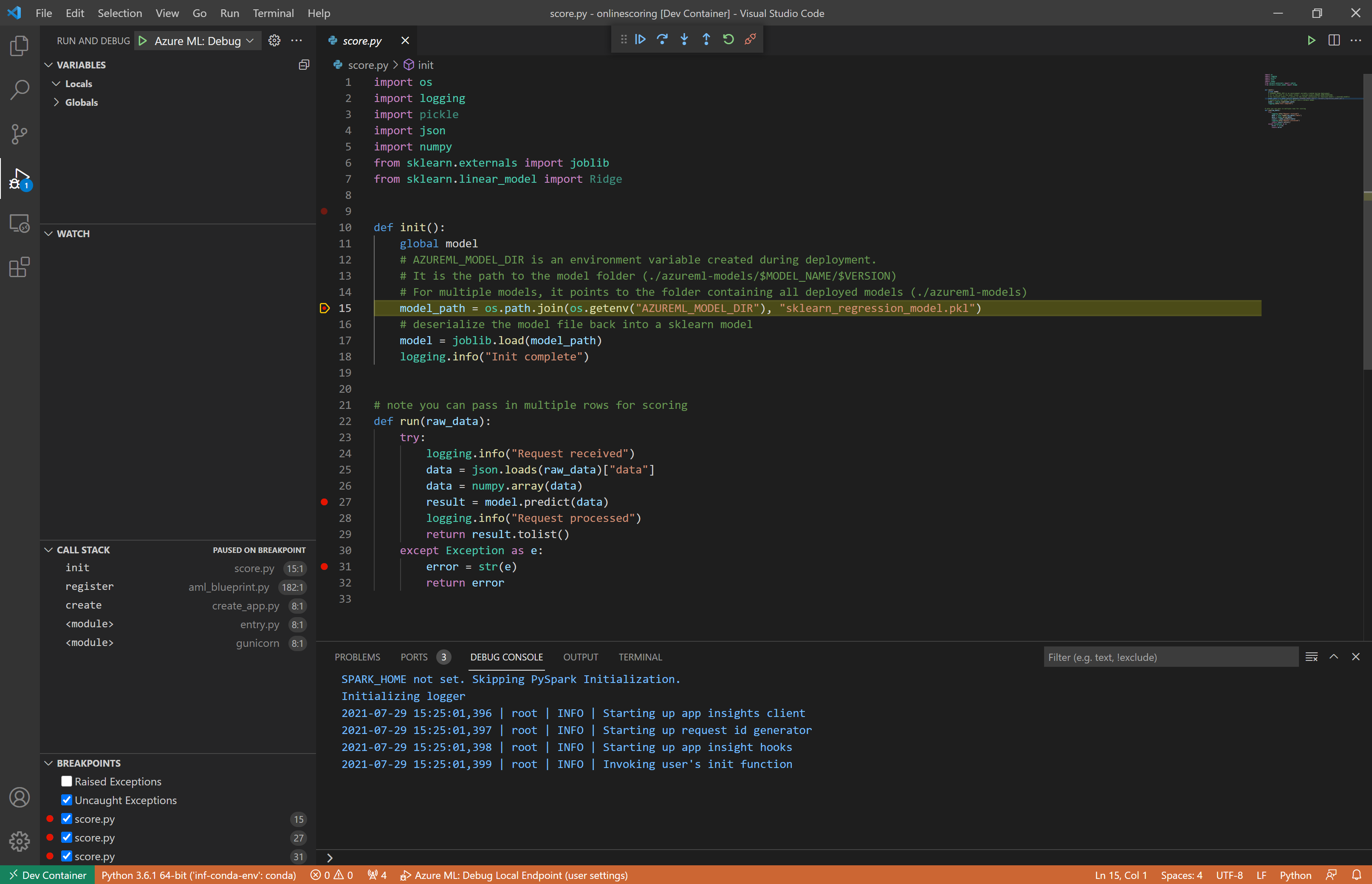Open the Source Control view
This screenshot has width=1372, height=884.
pyautogui.click(x=20, y=134)
